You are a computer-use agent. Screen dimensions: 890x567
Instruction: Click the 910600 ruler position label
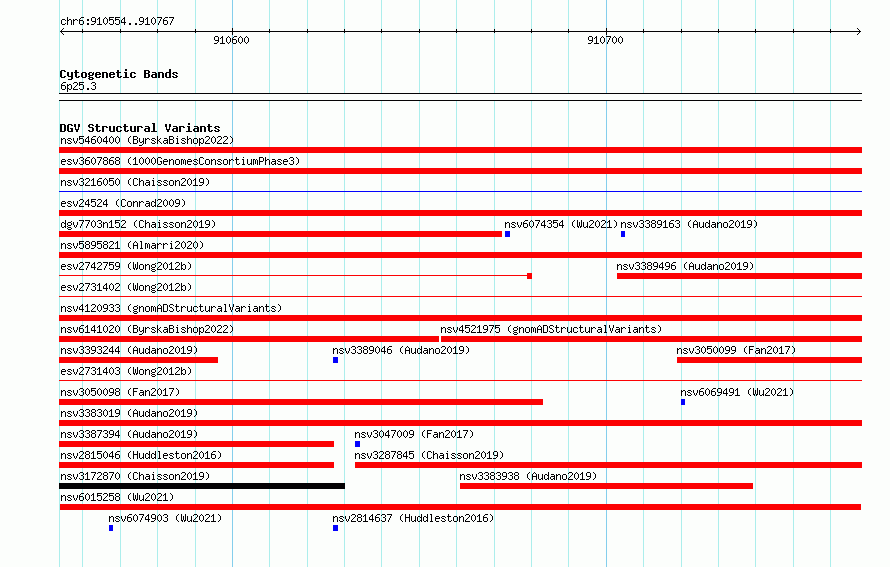coord(231,40)
